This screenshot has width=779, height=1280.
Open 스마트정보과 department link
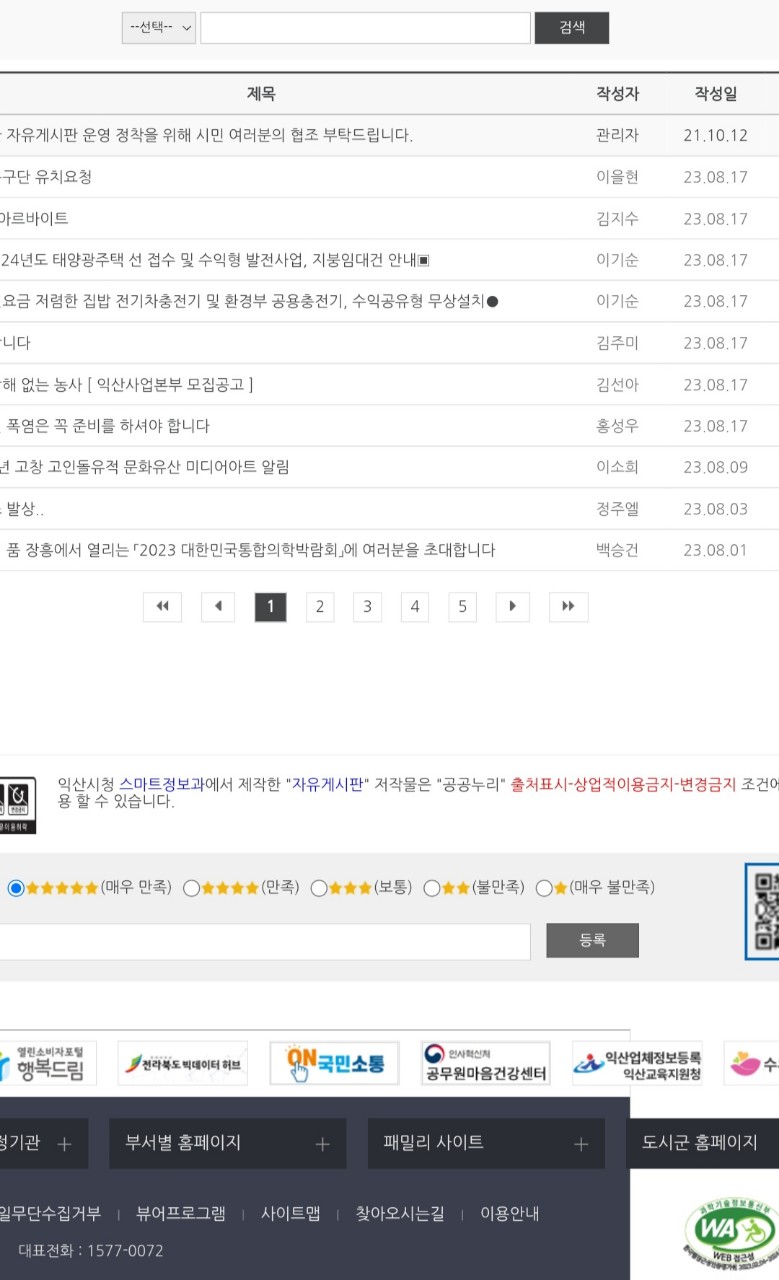[162, 785]
